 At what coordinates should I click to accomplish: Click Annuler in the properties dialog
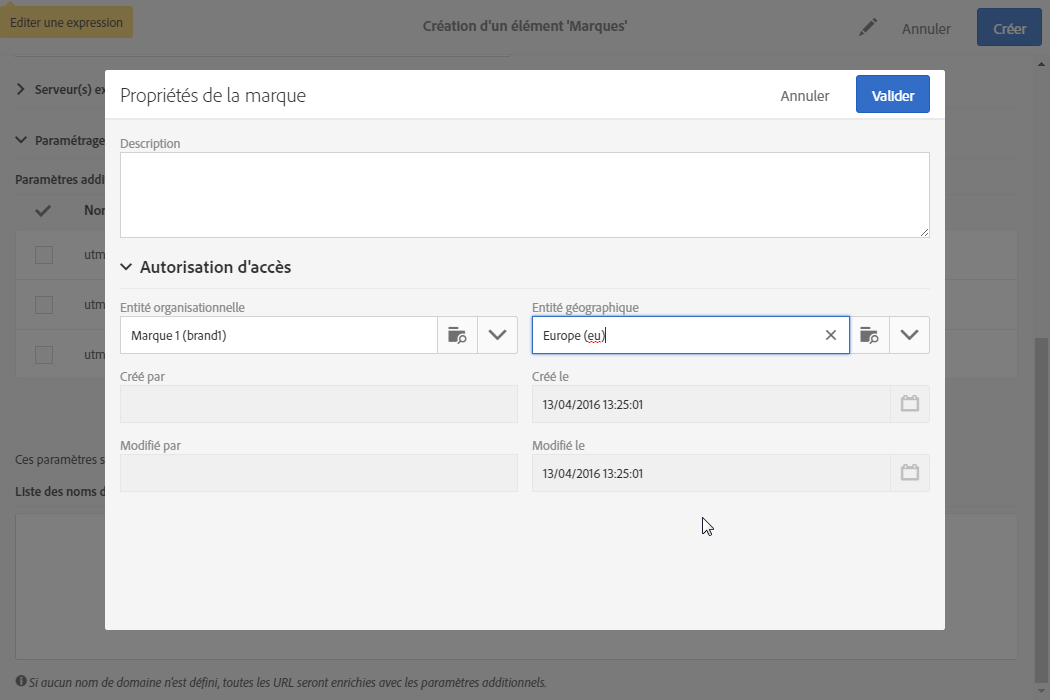point(804,96)
